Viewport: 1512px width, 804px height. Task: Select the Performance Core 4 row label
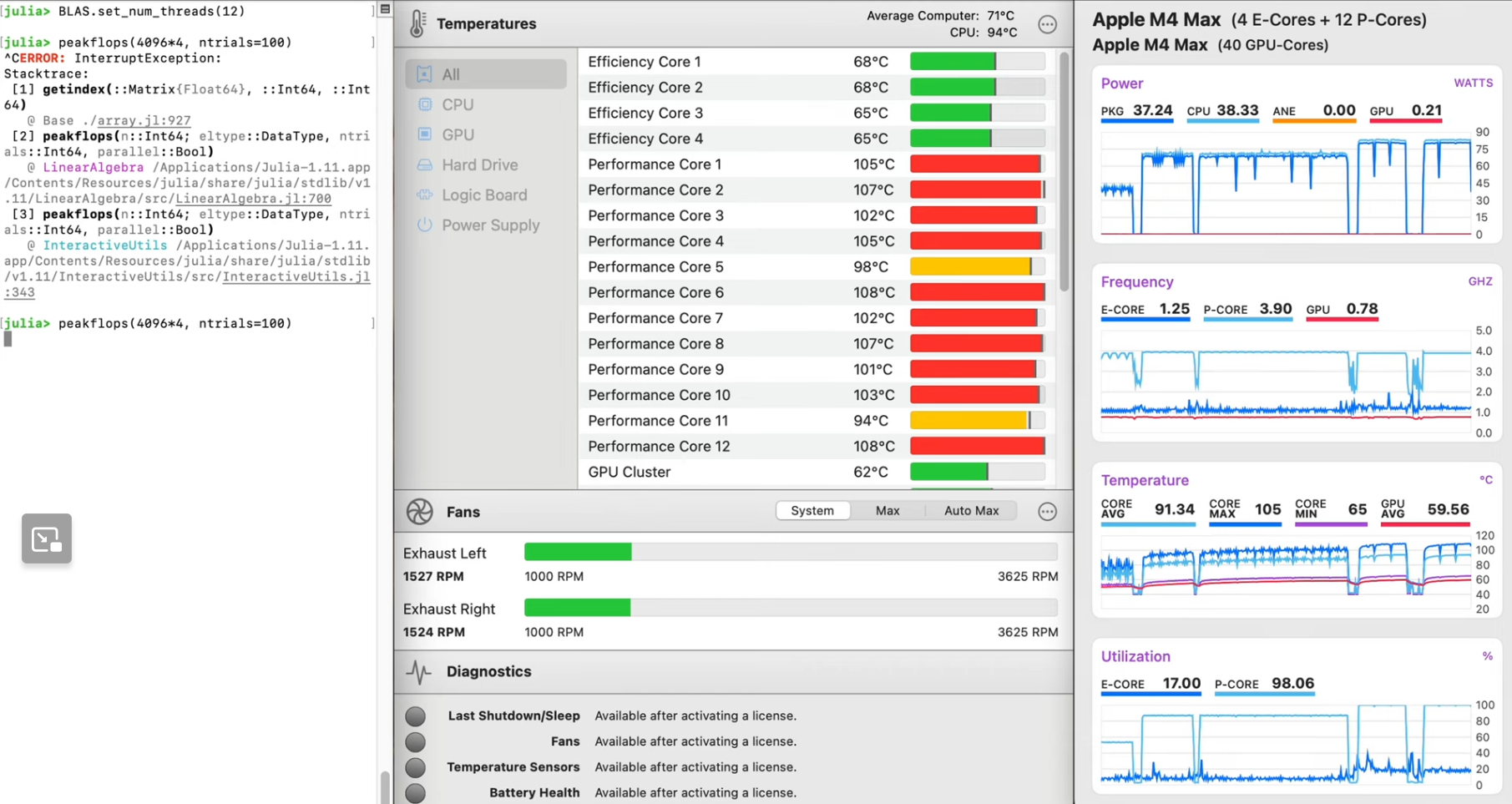pos(655,241)
